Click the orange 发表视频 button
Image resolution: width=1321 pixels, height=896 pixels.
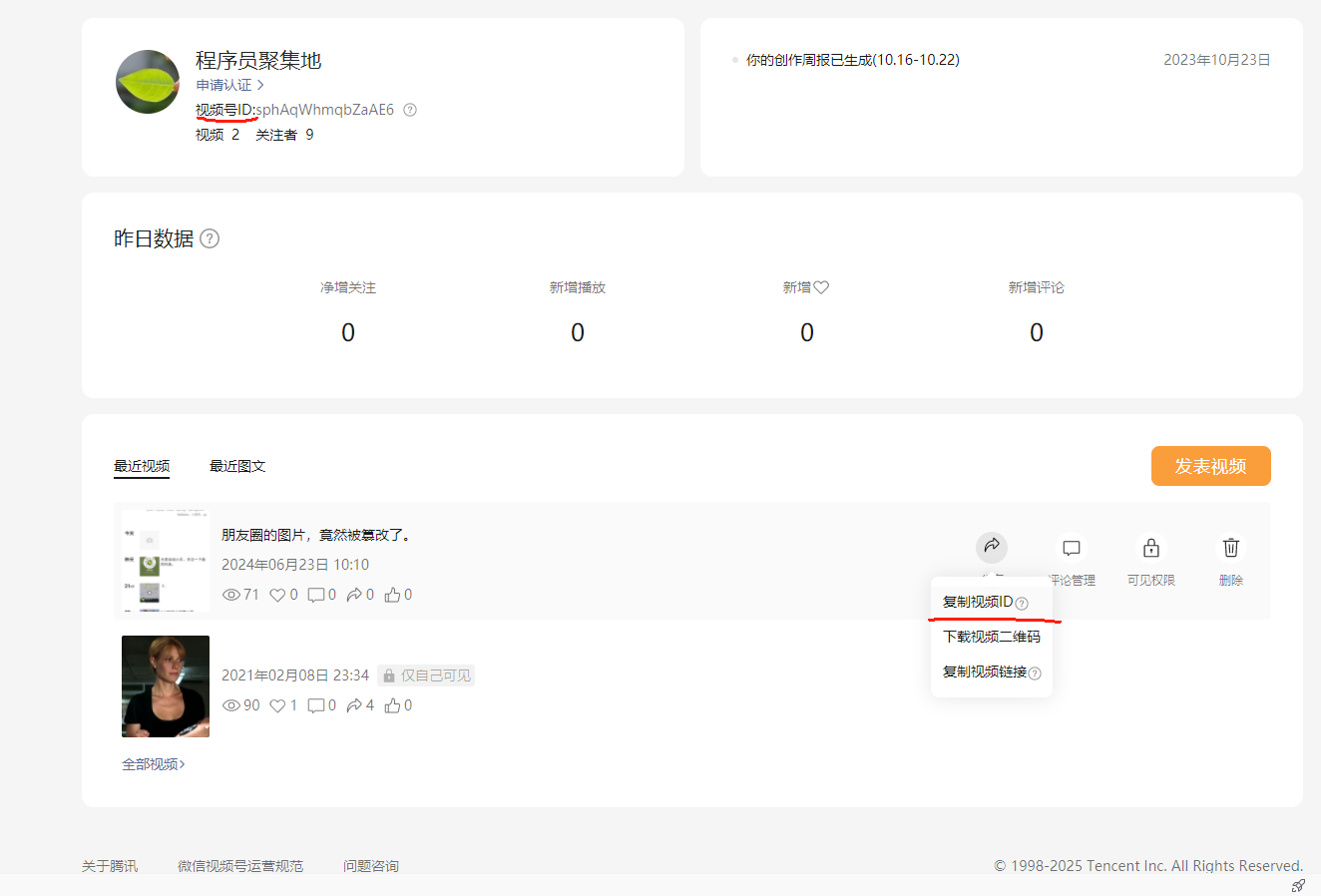pos(1210,466)
